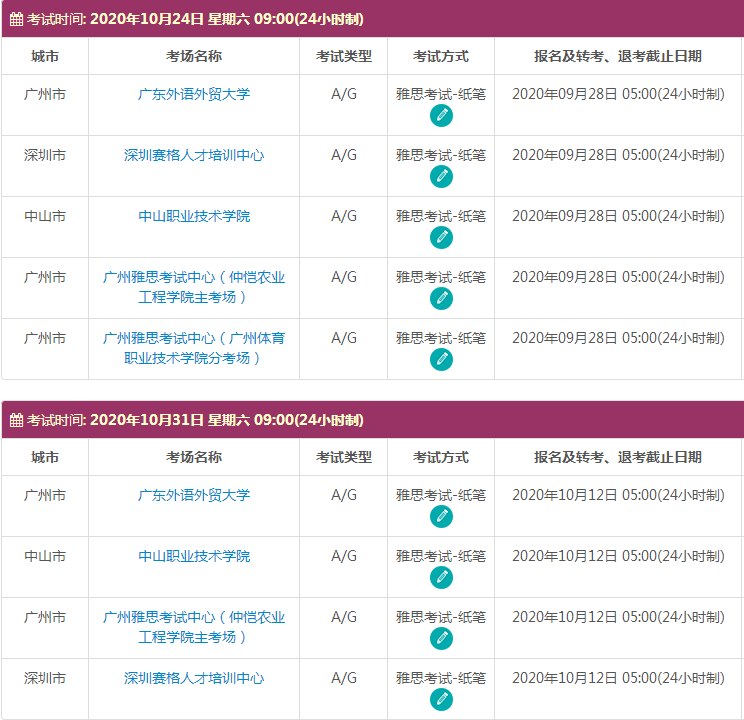
Task: Click pencil icon for 中山职业技术学院 Oct 31 exam
Action: pyautogui.click(x=441, y=578)
